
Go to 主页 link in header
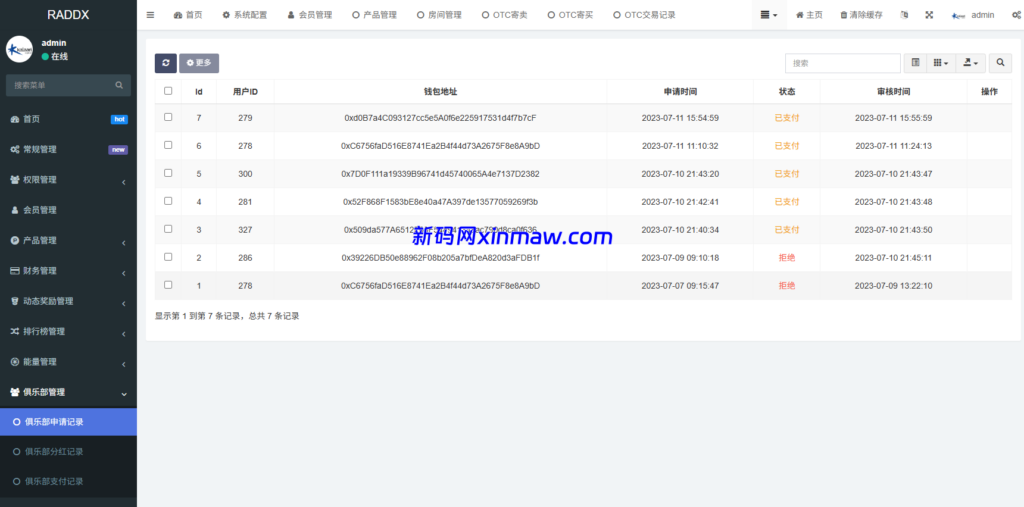tap(810, 15)
